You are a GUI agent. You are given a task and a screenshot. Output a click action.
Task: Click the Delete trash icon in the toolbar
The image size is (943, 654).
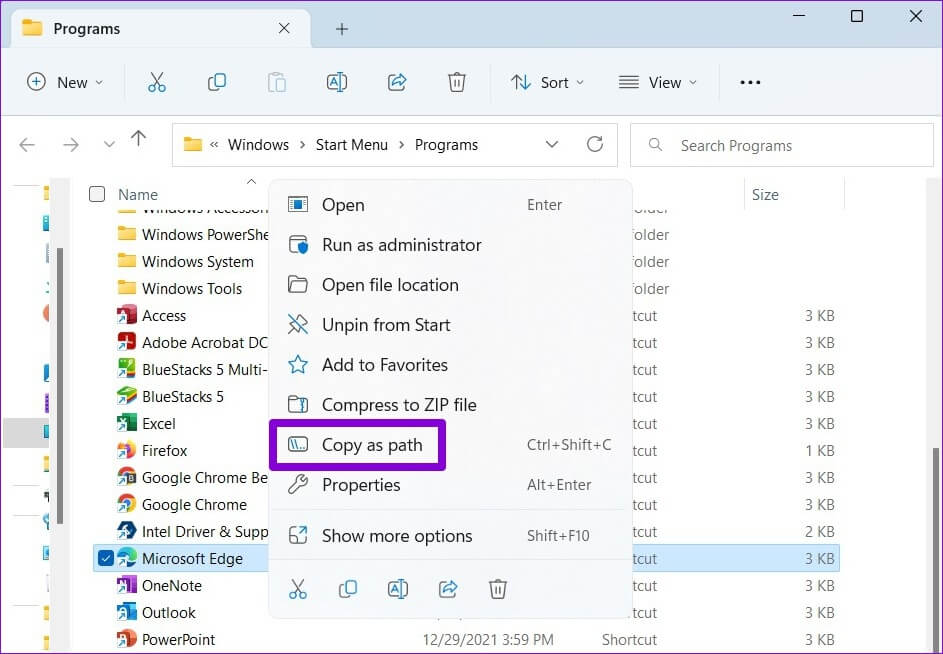tap(457, 82)
